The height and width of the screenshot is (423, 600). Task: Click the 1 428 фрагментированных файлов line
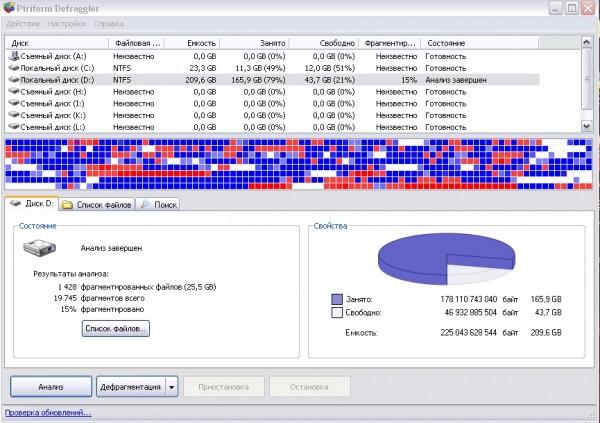[x=137, y=287]
